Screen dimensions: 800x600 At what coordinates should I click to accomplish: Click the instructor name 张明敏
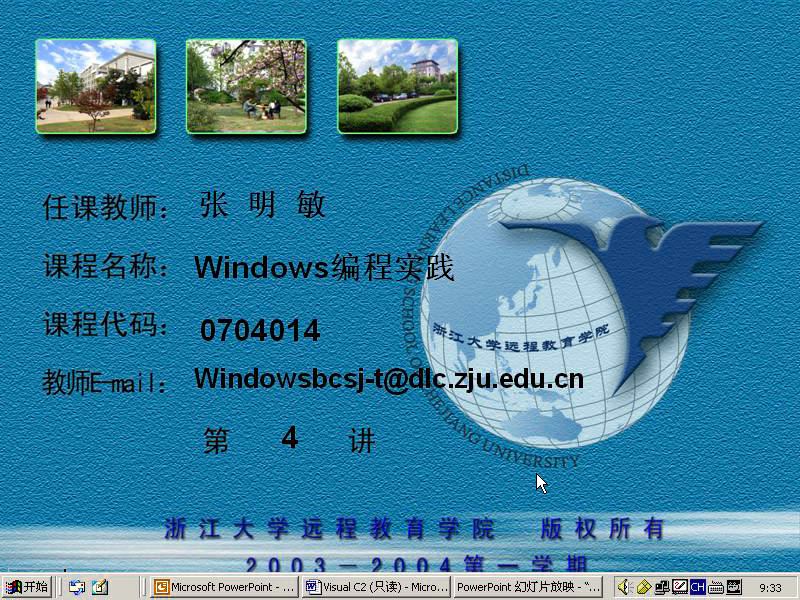262,205
